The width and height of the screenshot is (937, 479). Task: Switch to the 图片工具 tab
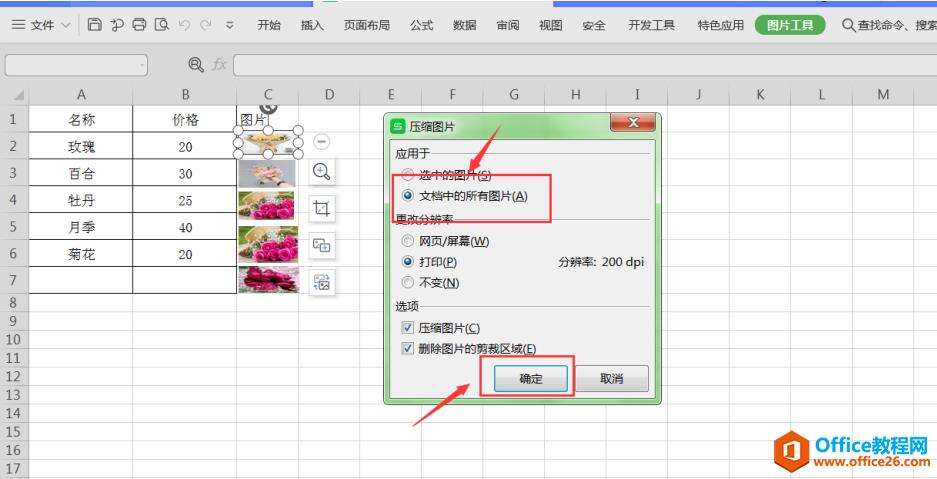pyautogui.click(x=790, y=25)
